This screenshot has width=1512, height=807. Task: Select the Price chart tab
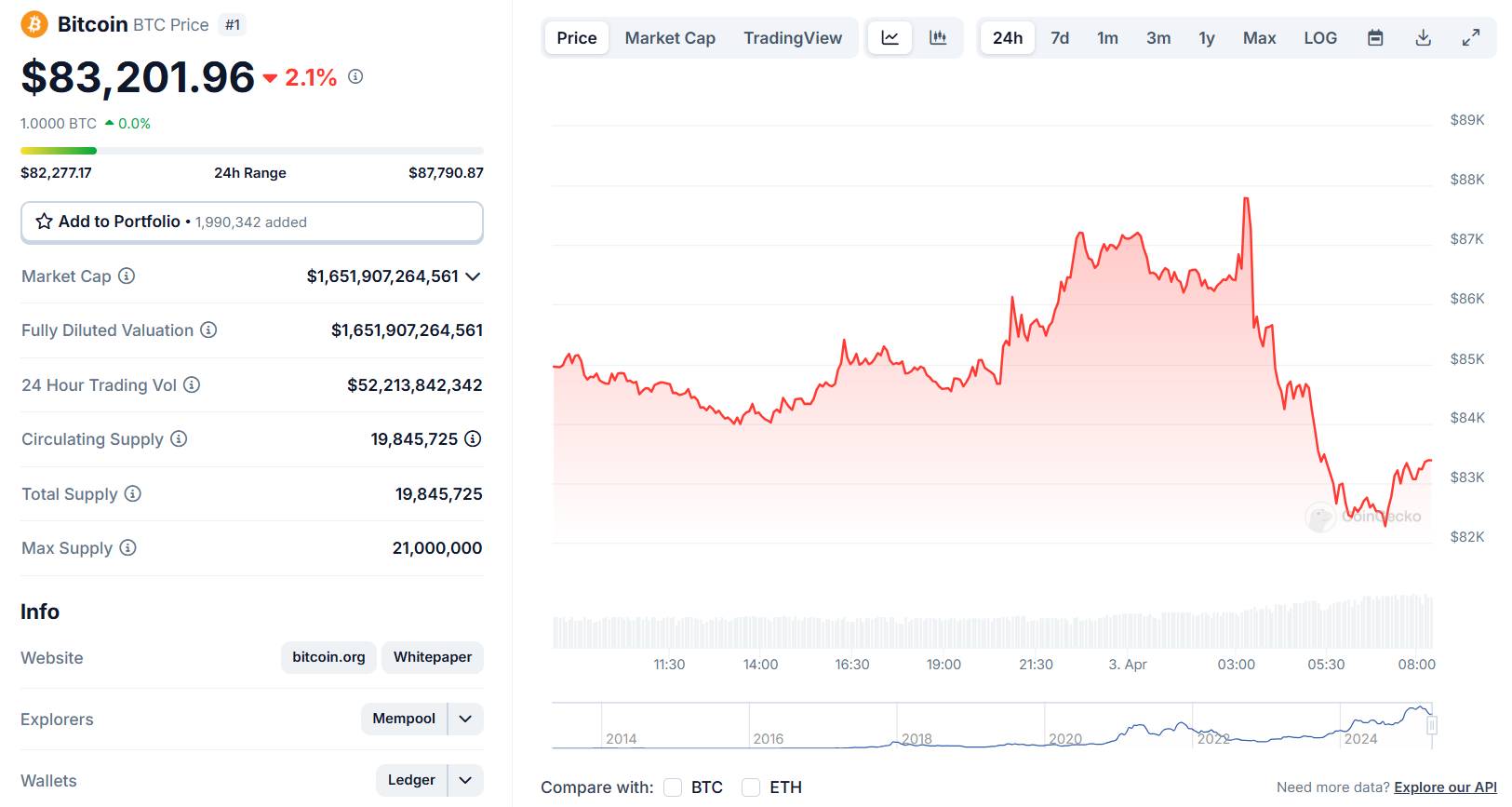point(577,38)
